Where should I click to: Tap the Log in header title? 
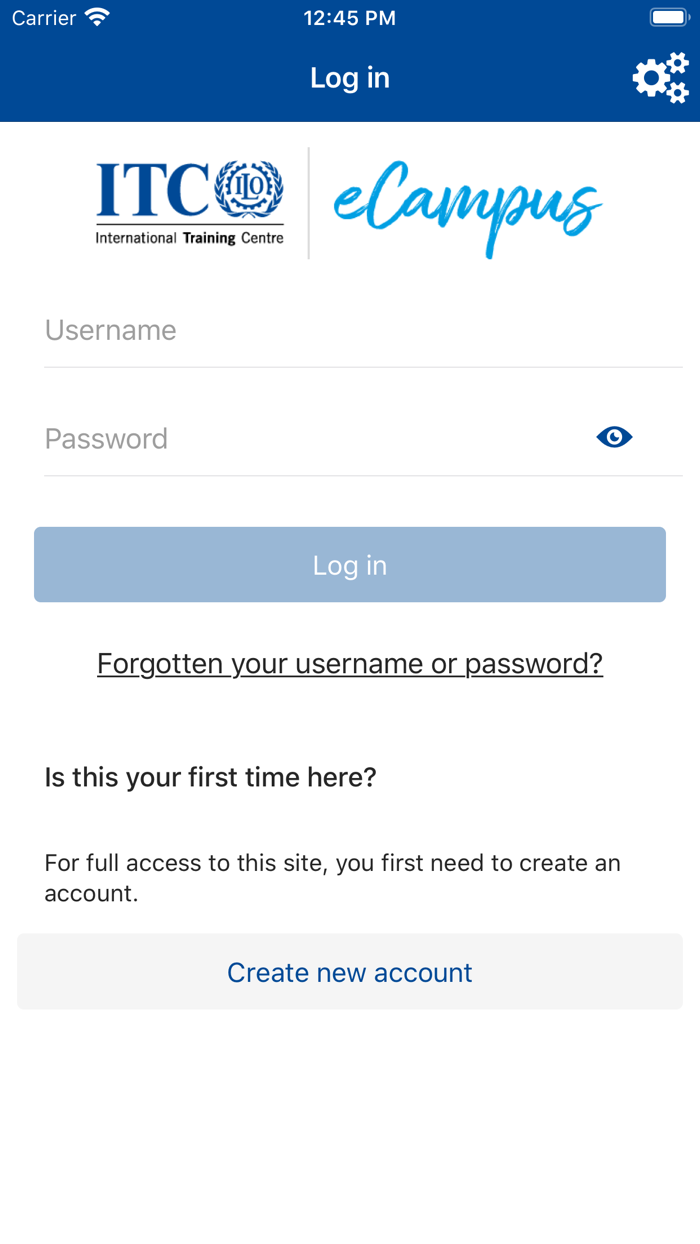coord(350,78)
